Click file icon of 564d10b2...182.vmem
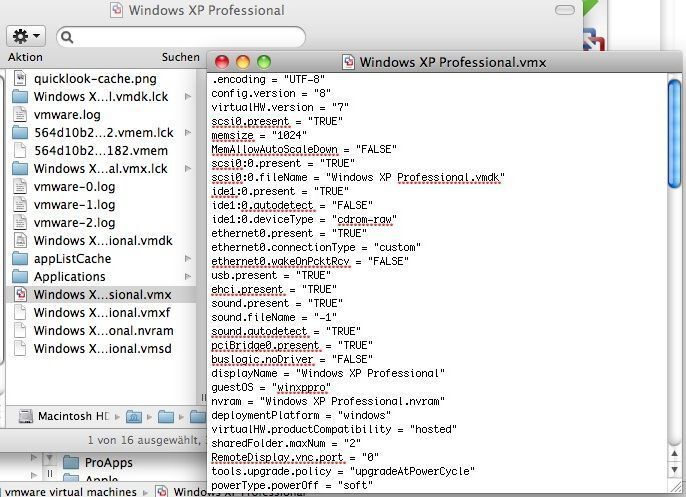 [x=20, y=150]
